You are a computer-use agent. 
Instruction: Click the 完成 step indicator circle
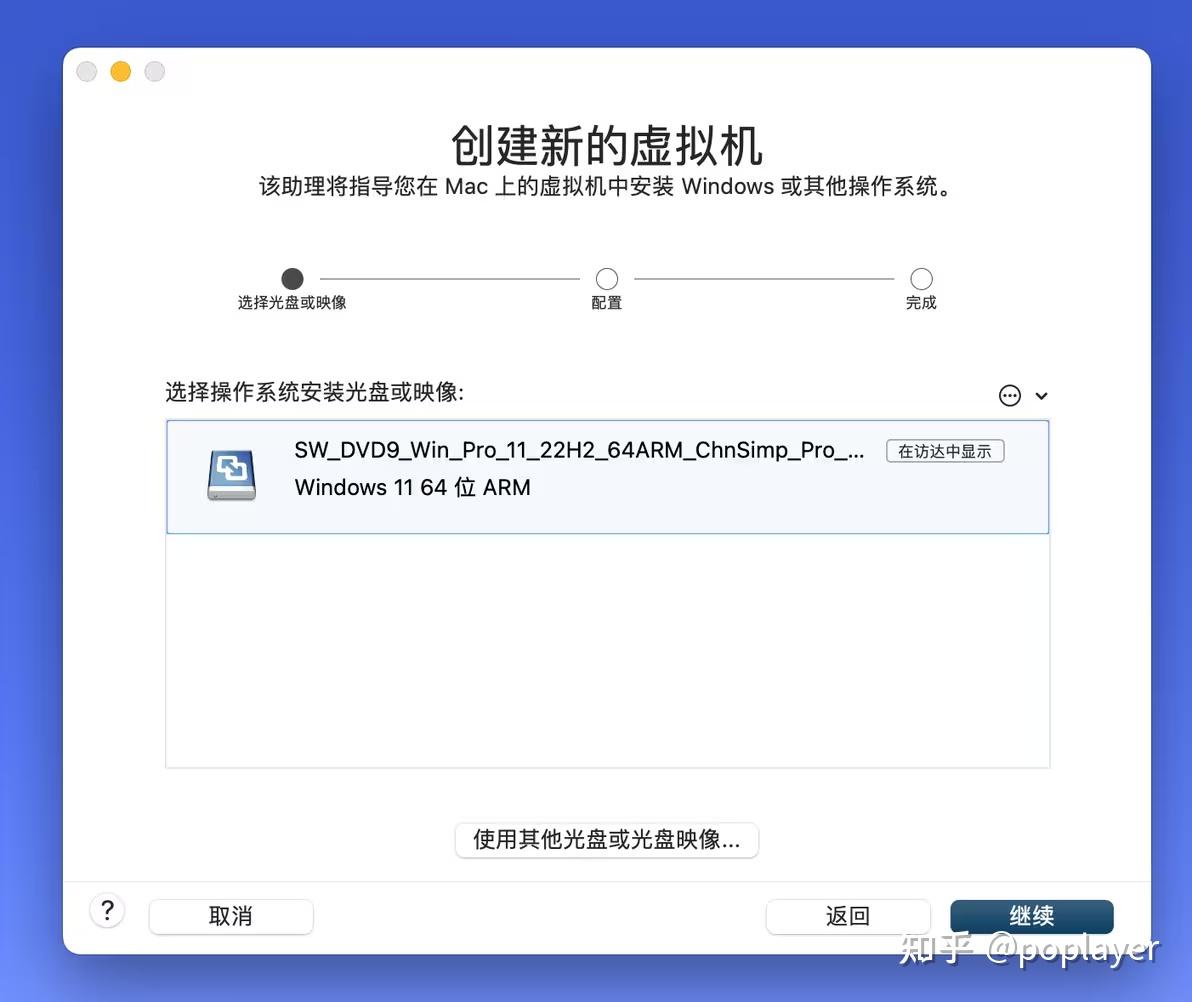pyautogui.click(x=921, y=278)
